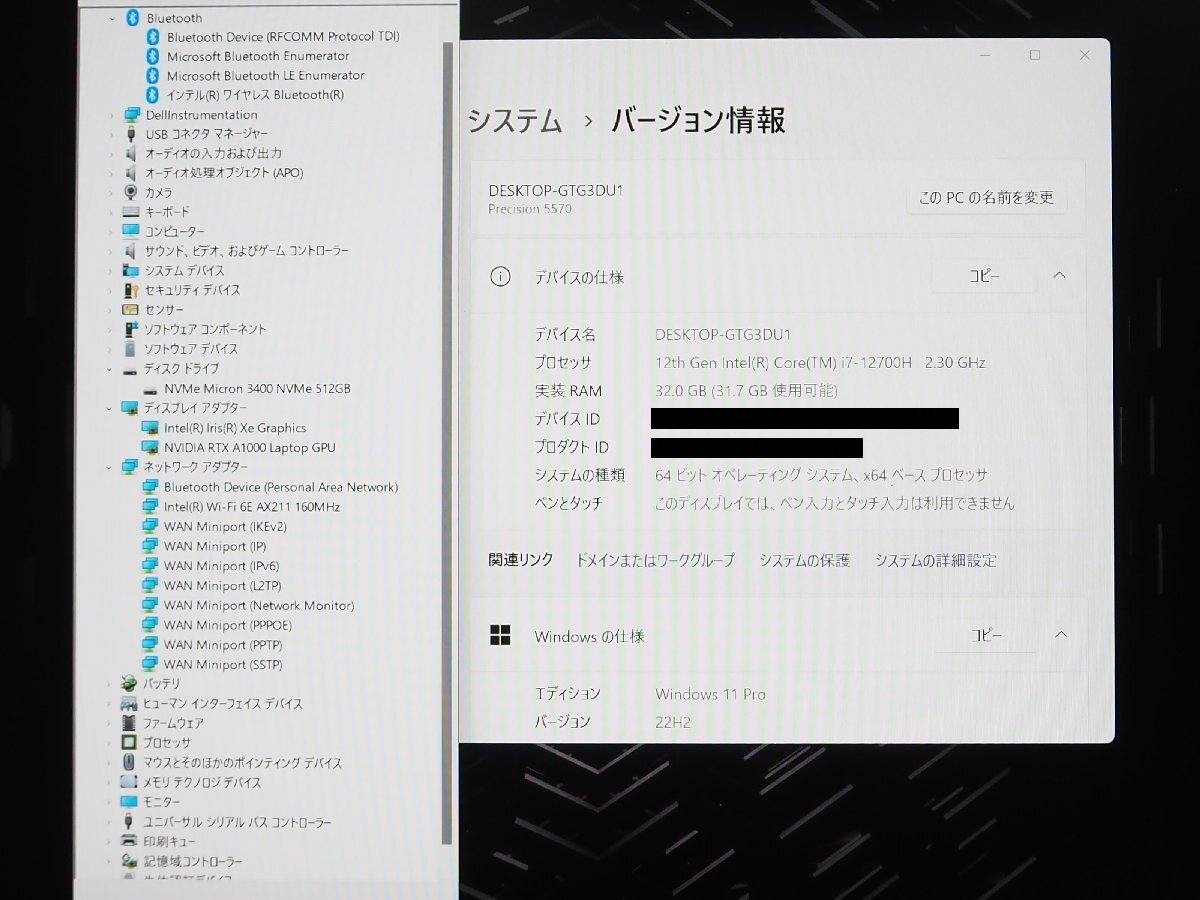Select WAN Miniport (PPPOE) row
1200x900 pixels.
coord(216,625)
